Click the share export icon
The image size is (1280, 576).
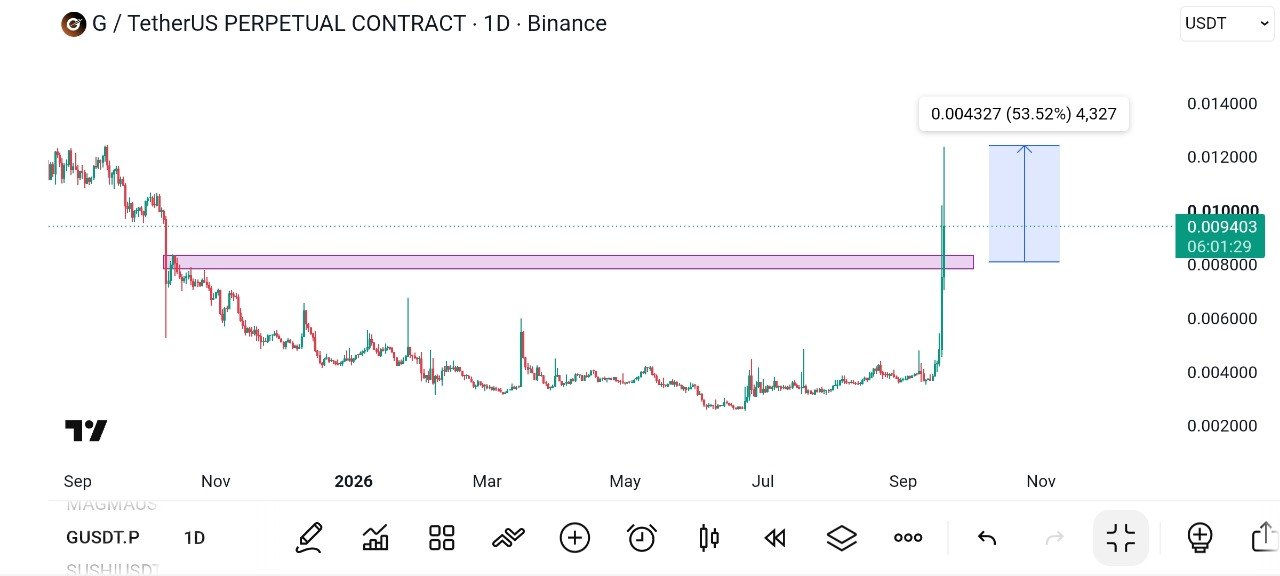(x=1265, y=537)
